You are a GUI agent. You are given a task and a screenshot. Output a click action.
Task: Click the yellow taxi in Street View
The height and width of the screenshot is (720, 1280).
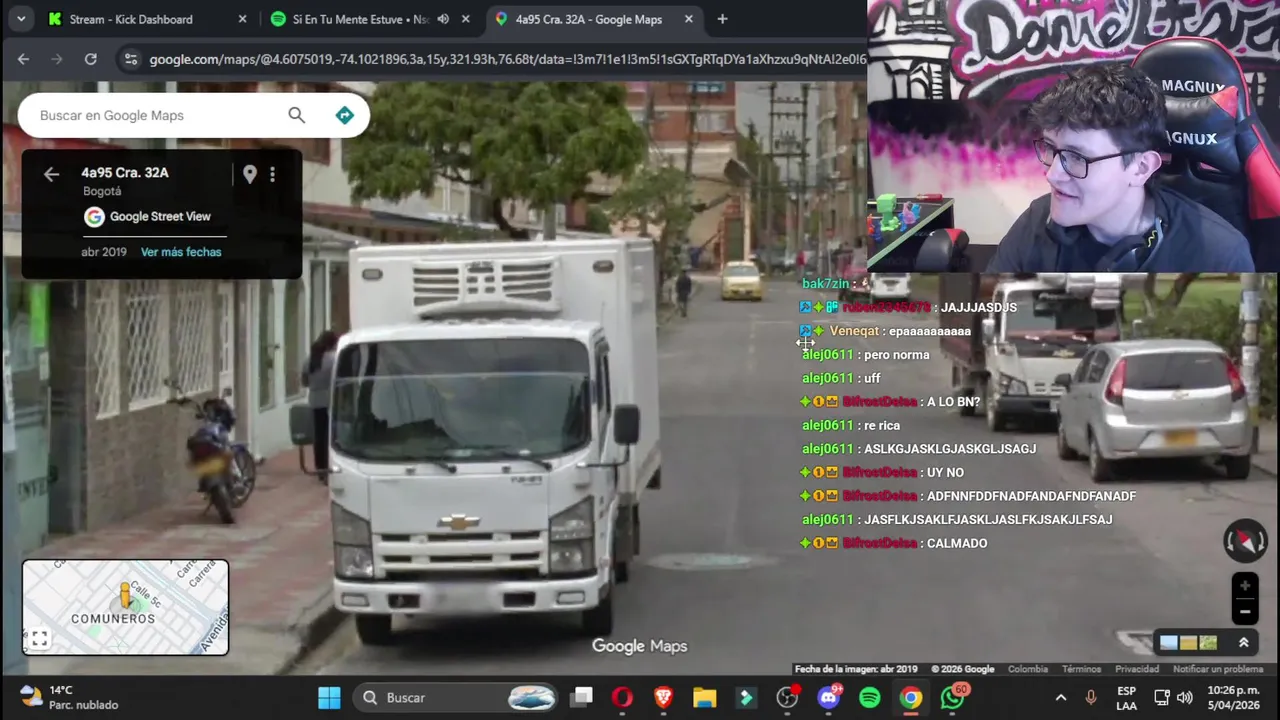(x=741, y=280)
